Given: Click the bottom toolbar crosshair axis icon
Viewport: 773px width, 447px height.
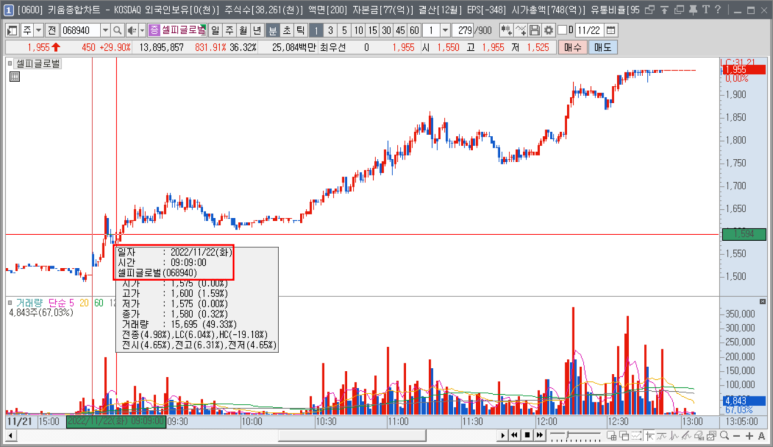Looking at the screenshot, I should 650,435.
